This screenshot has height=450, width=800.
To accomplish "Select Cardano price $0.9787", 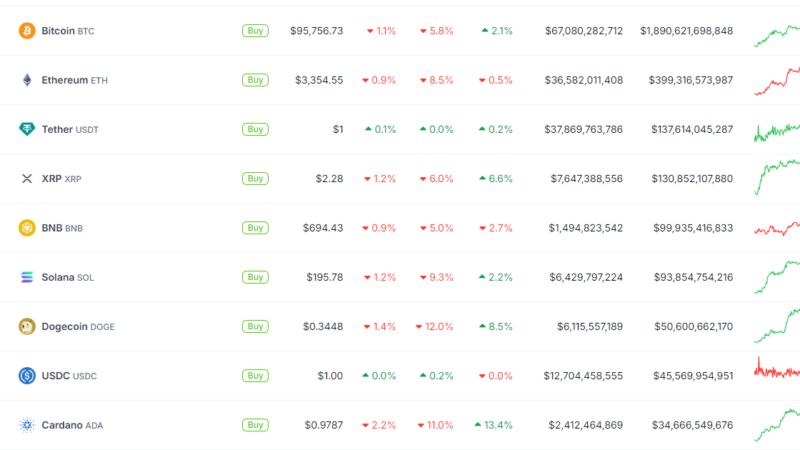I will pyautogui.click(x=323, y=425).
